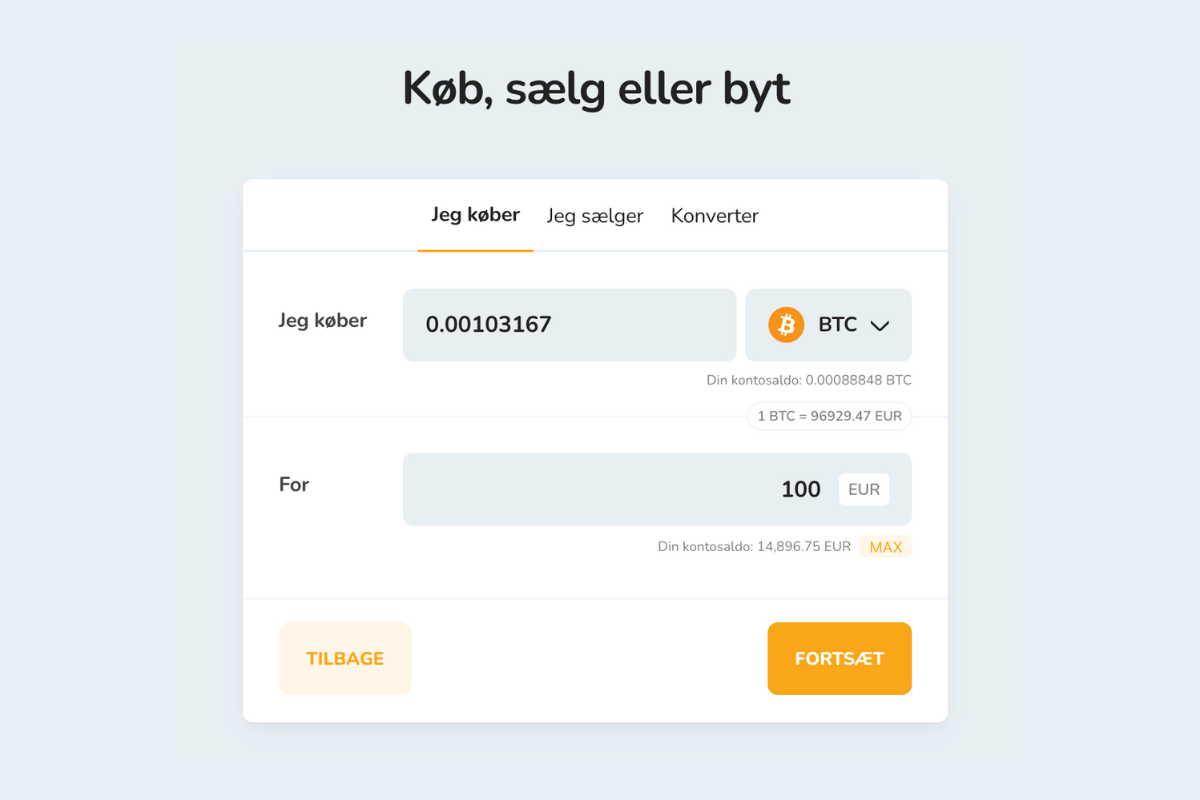Click the Bitcoin coin icon
Viewport: 1200px width, 800px height.
click(x=786, y=324)
